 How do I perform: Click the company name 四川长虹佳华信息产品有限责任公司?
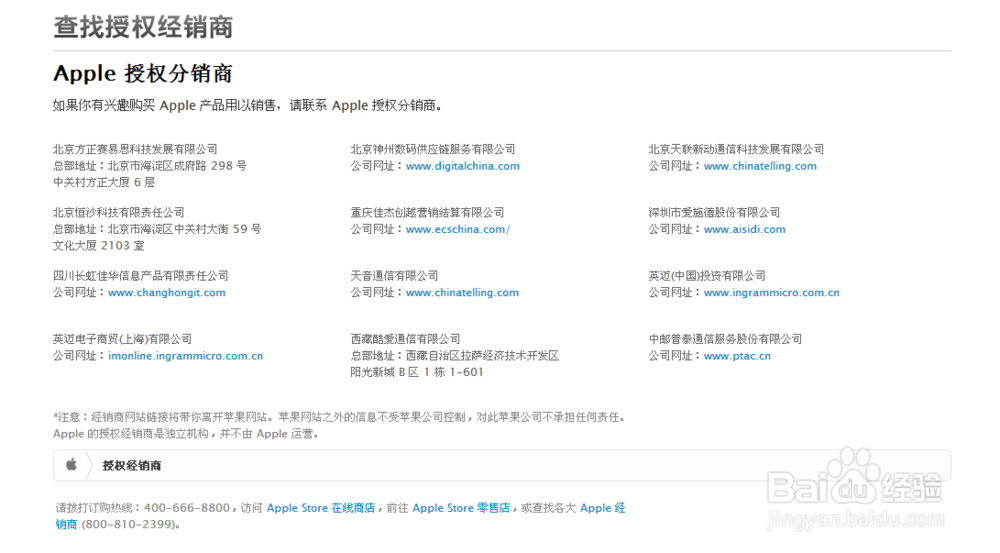[x=140, y=276]
